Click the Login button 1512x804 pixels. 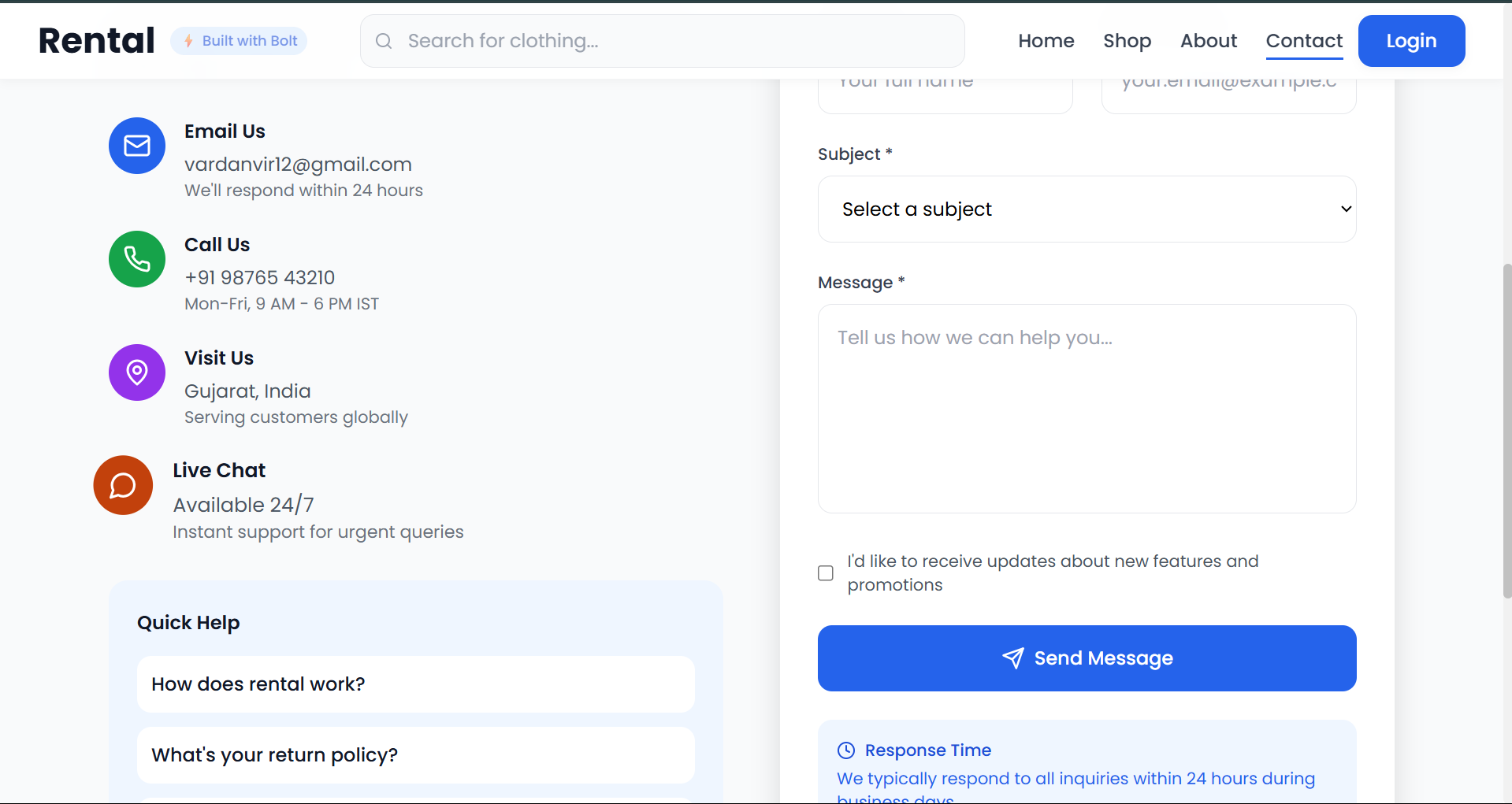click(1411, 41)
